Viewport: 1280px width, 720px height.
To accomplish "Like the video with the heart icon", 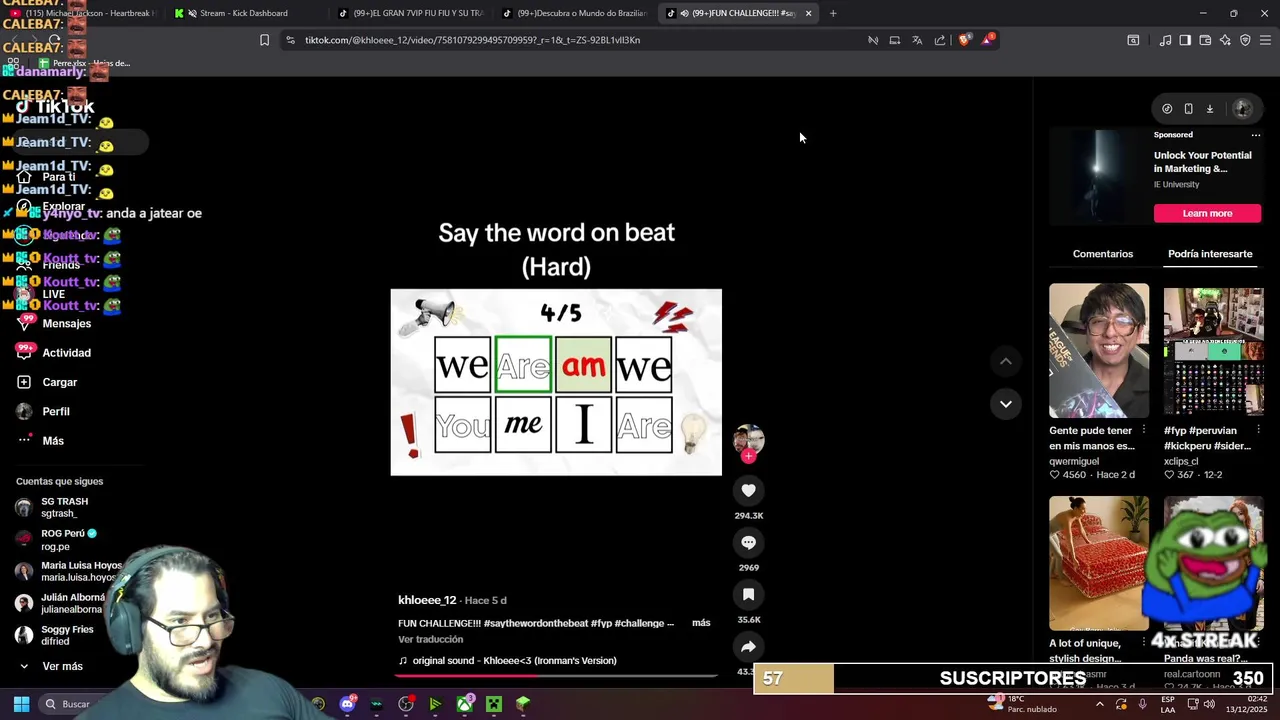I will pyautogui.click(x=748, y=490).
